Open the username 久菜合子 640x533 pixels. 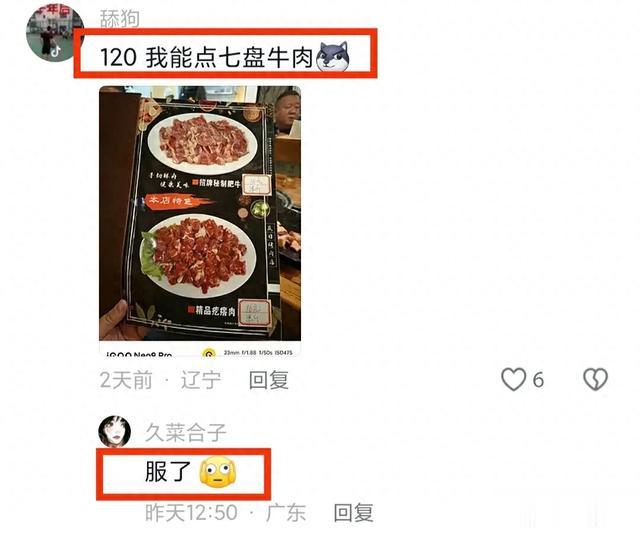[186, 432]
